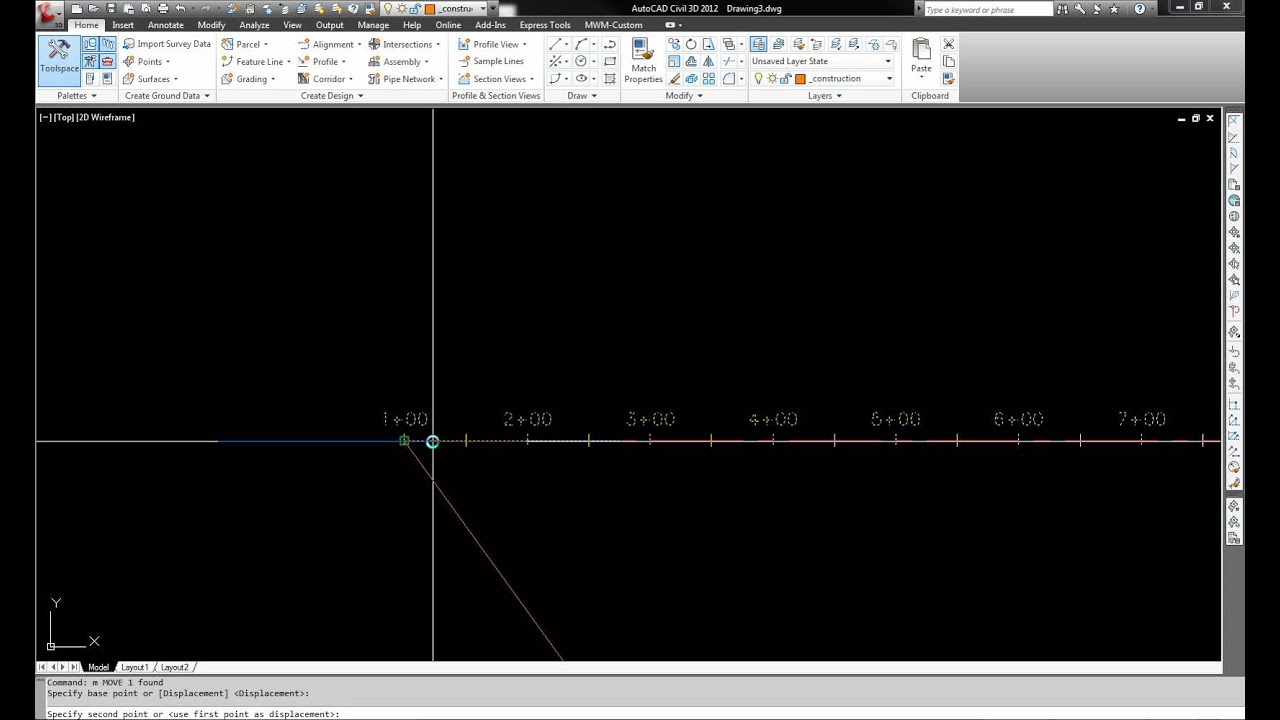Click the Section Views button
The width and height of the screenshot is (1280, 720).
pyautogui.click(x=496, y=78)
